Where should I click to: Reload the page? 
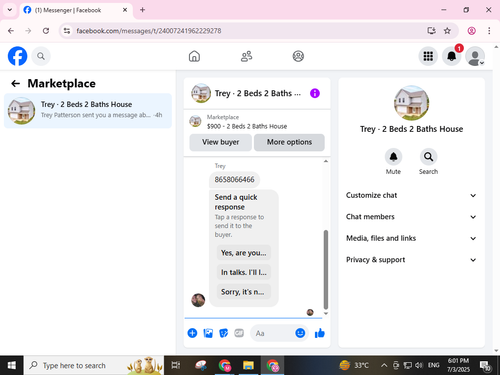coord(46,31)
